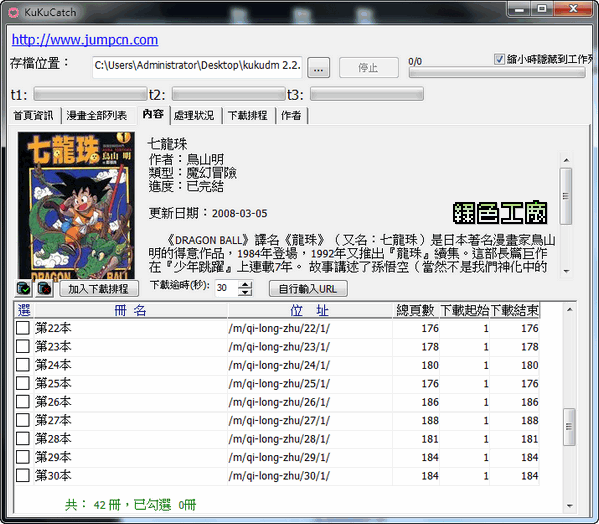
Task: Switch to 下載排程 tab
Action: pyautogui.click(x=248, y=116)
